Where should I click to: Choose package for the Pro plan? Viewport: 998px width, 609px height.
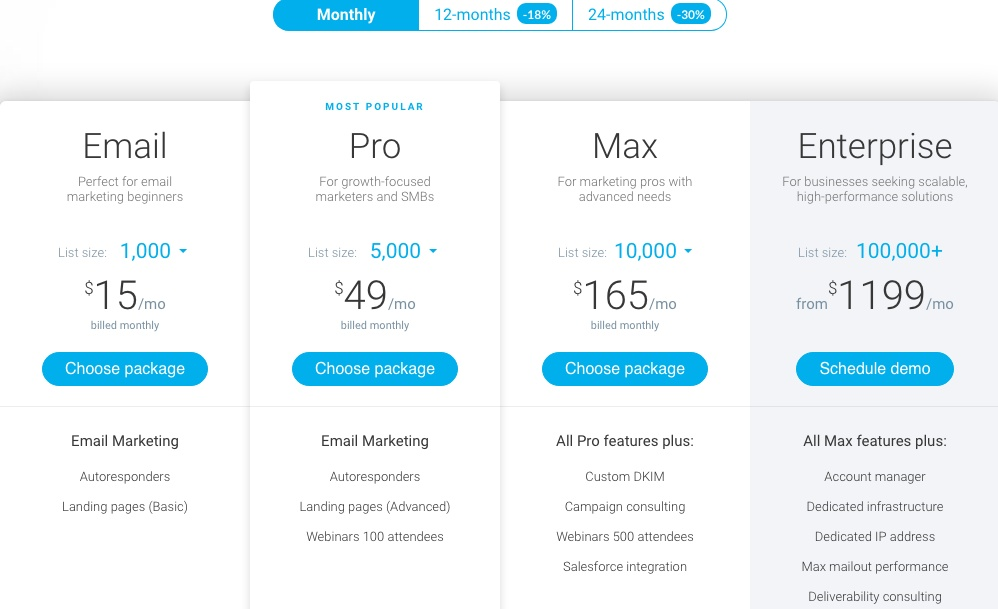pos(375,368)
